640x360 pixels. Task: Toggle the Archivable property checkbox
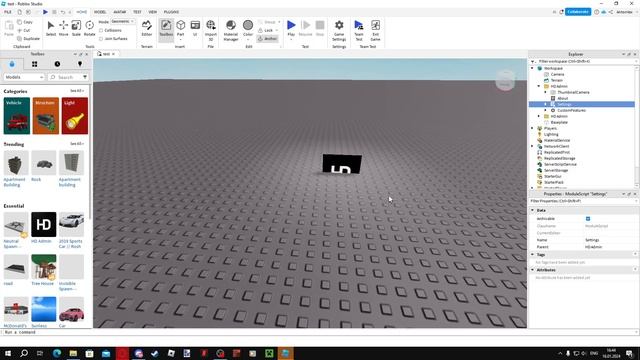point(588,219)
